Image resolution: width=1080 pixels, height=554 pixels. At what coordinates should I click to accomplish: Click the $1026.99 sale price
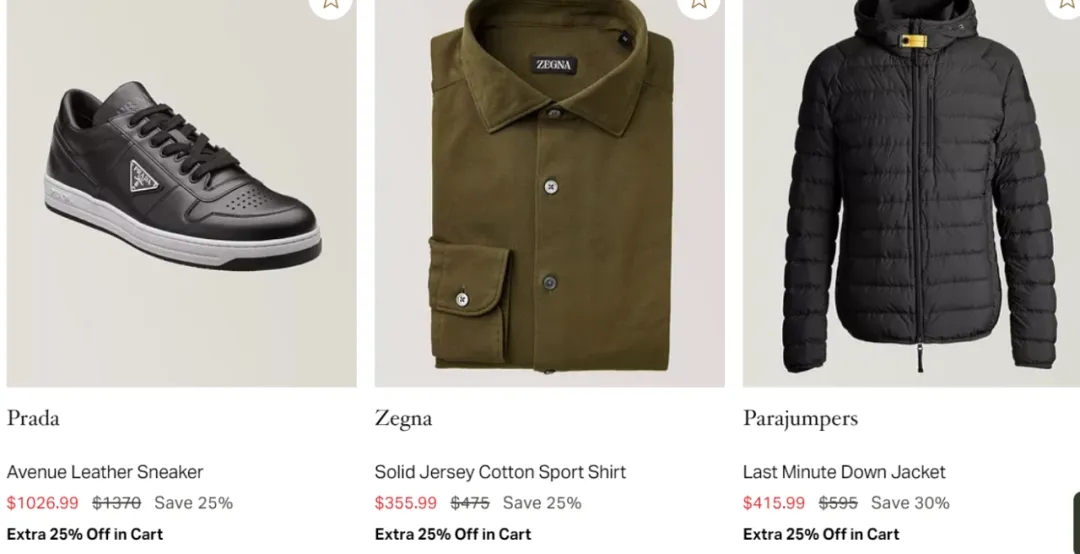[x=42, y=503]
